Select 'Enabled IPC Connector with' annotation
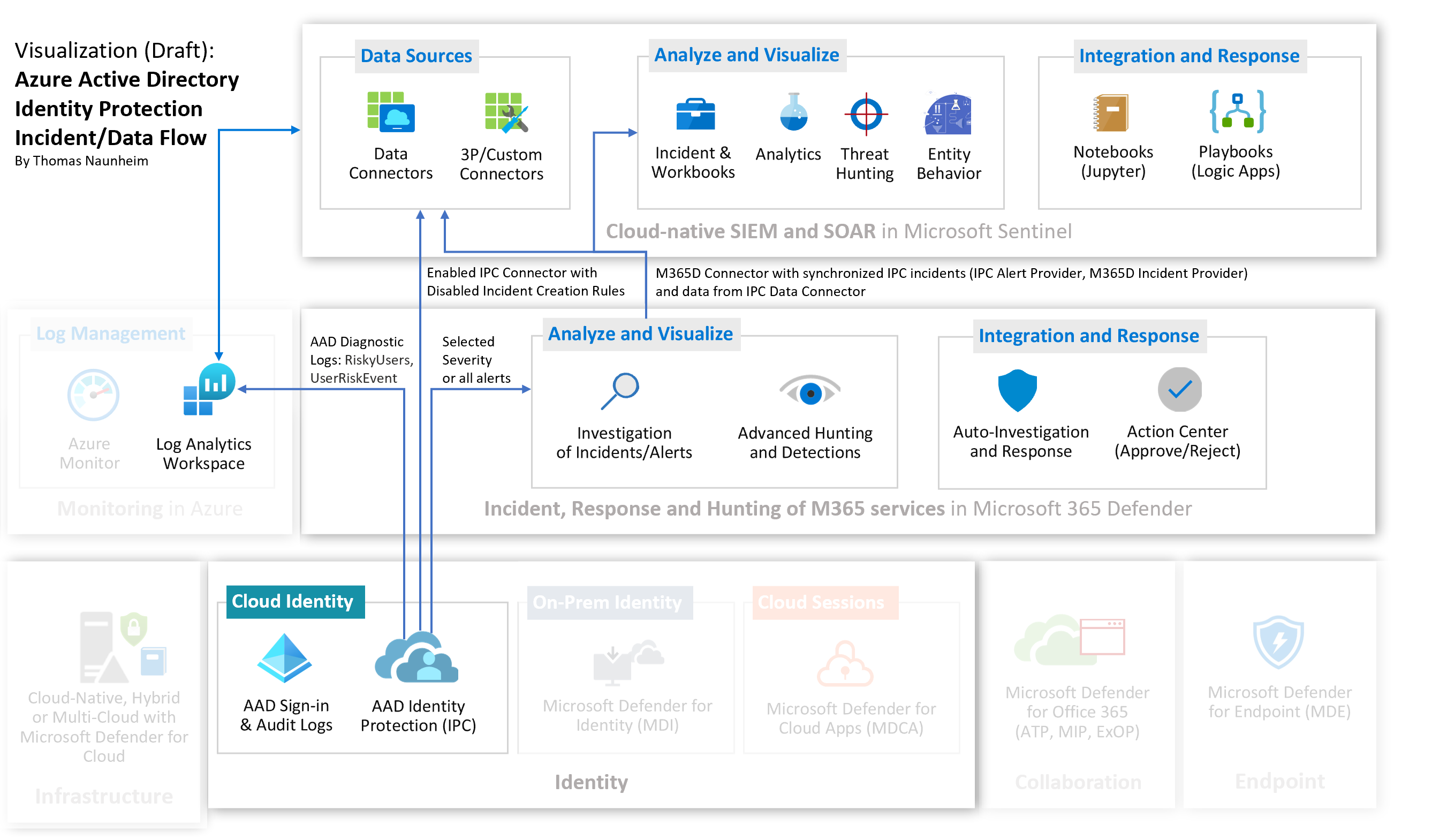Viewport: 1447px width, 840px height. [x=512, y=273]
